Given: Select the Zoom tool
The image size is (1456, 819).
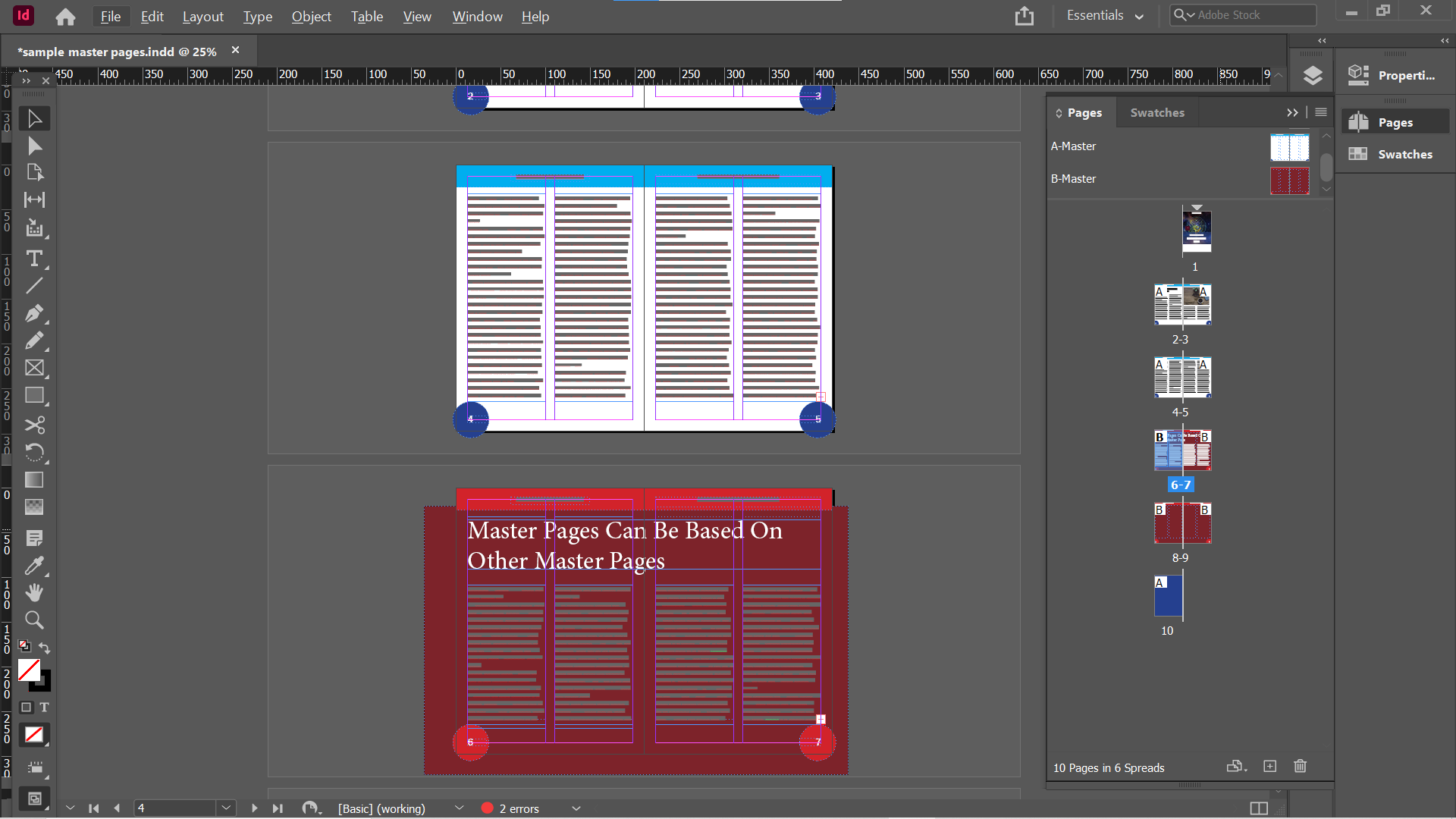Looking at the screenshot, I should (34, 620).
